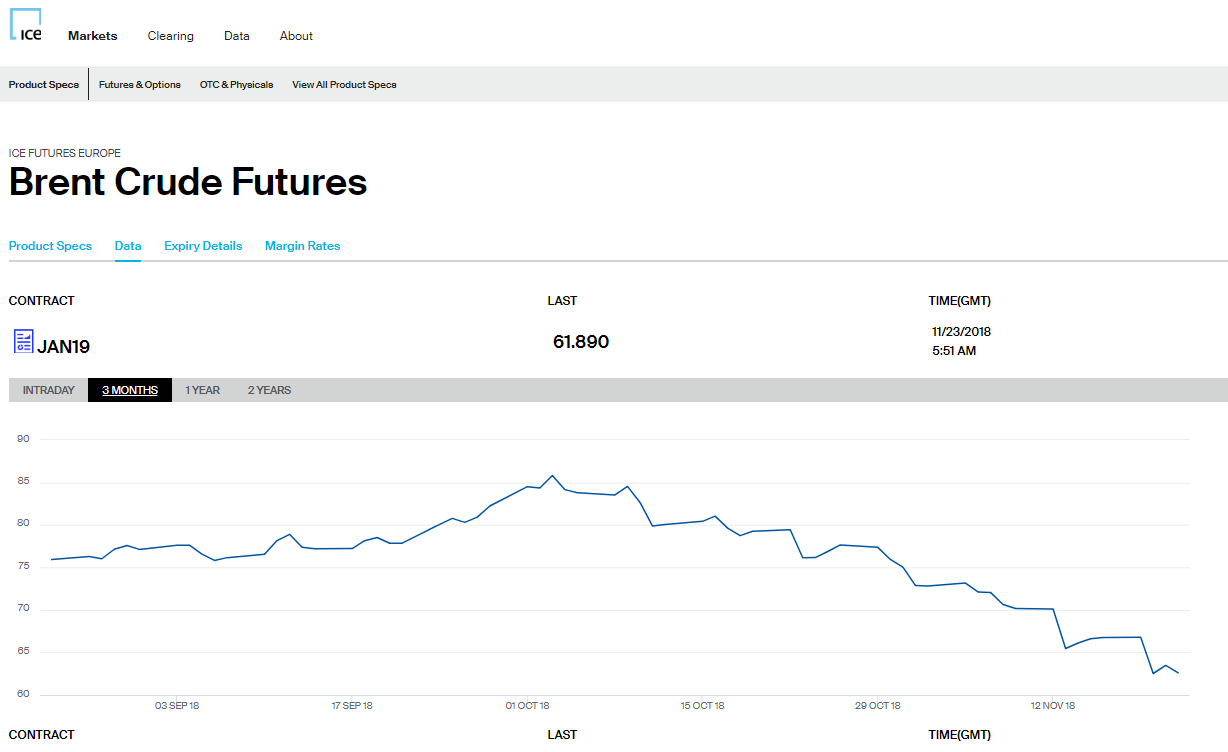Show the Intraday chart range
1228x752 pixels.
(x=49, y=390)
